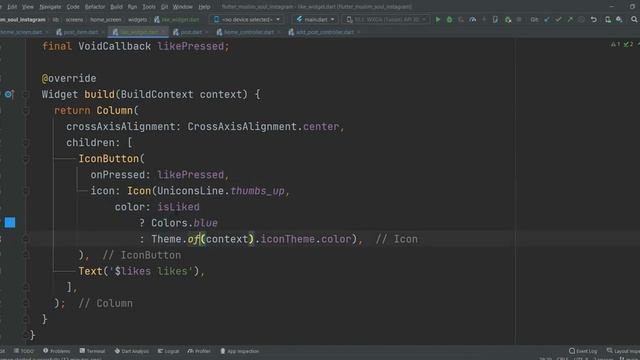Start debugging with the green bug icon
The image size is (640, 360).
(449, 19)
